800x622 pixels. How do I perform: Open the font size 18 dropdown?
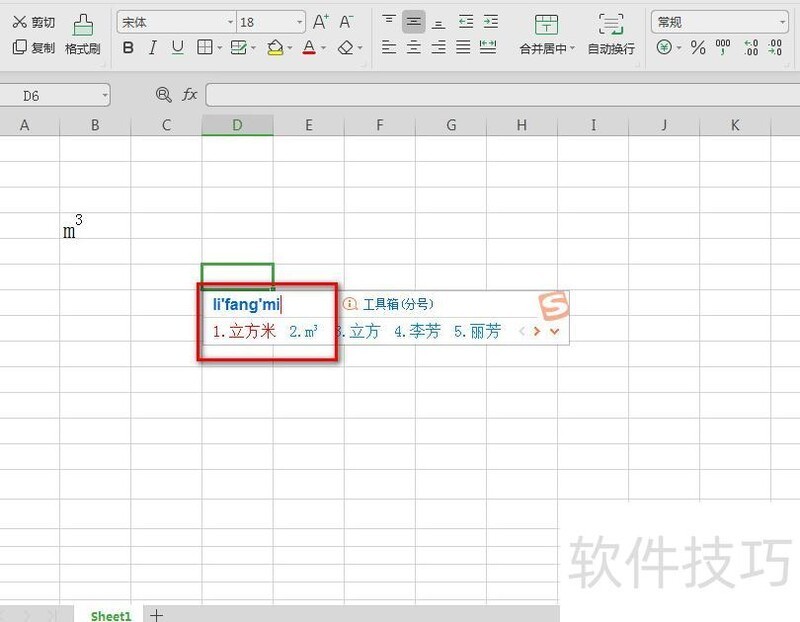click(299, 22)
